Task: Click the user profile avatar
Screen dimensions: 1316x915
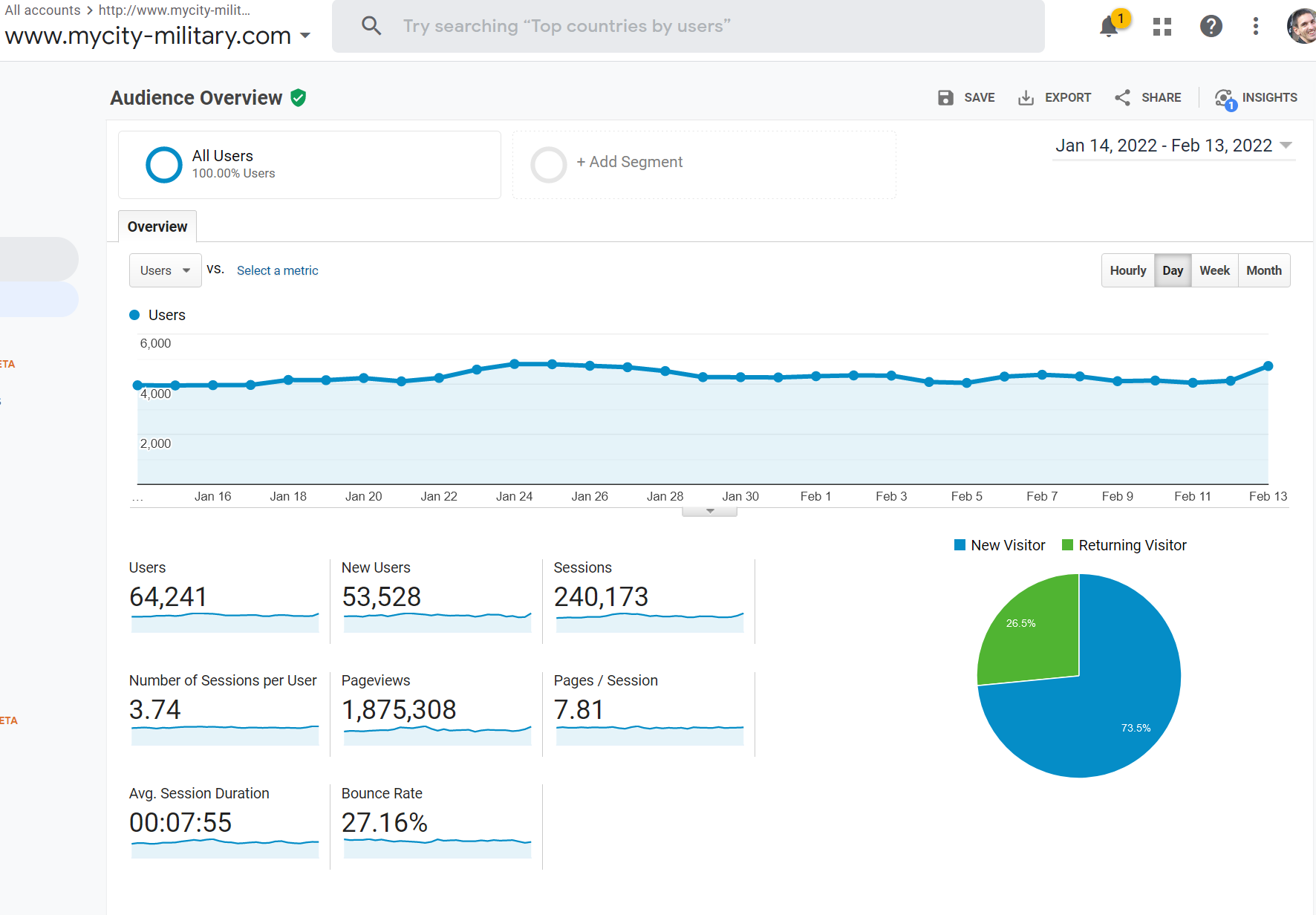Action: (1301, 27)
